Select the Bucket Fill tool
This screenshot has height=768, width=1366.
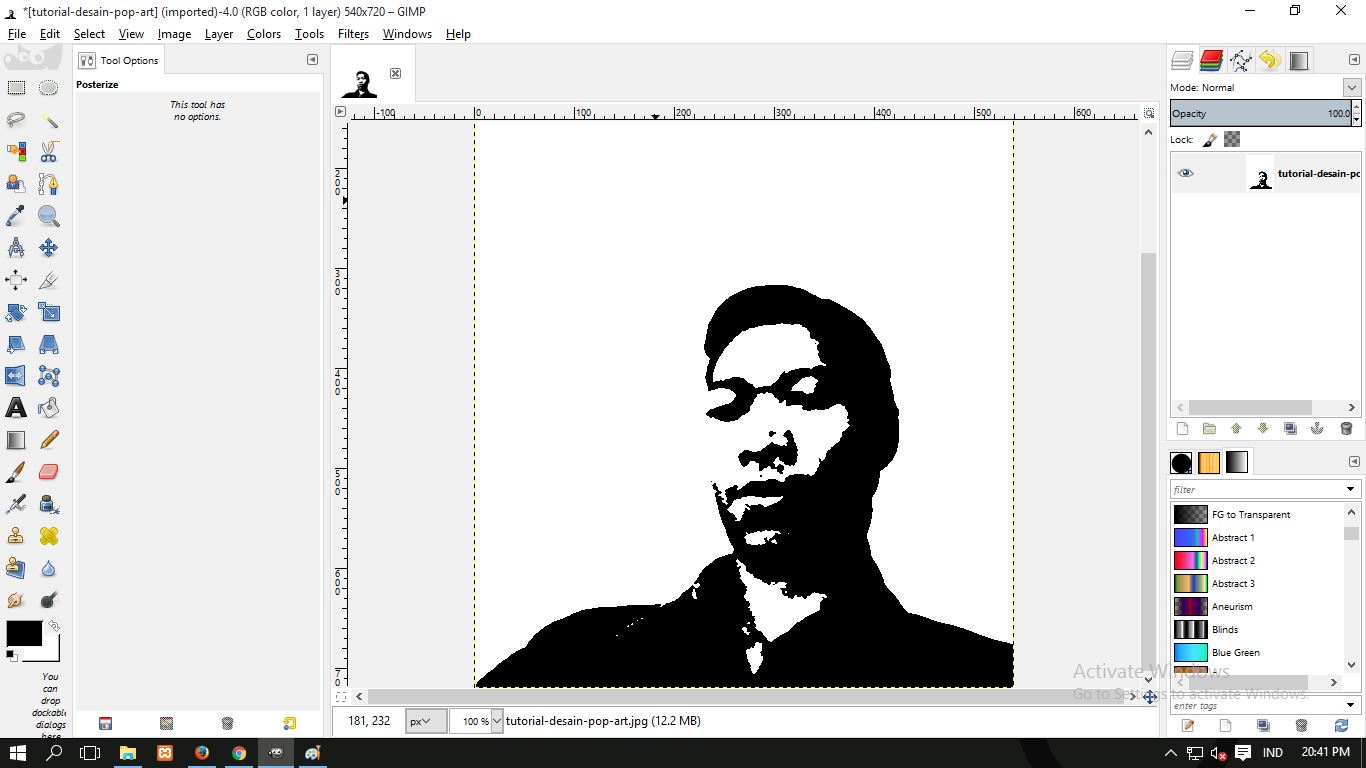click(48, 407)
